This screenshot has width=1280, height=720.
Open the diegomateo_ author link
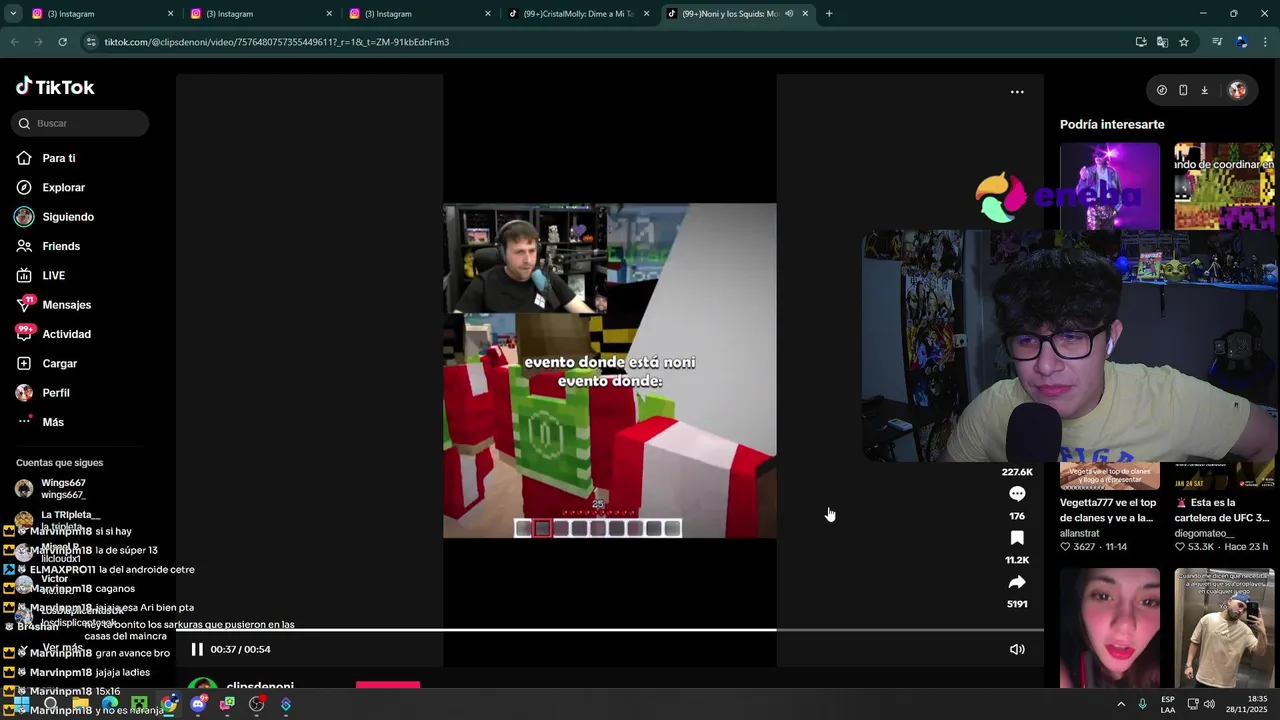point(1207,533)
